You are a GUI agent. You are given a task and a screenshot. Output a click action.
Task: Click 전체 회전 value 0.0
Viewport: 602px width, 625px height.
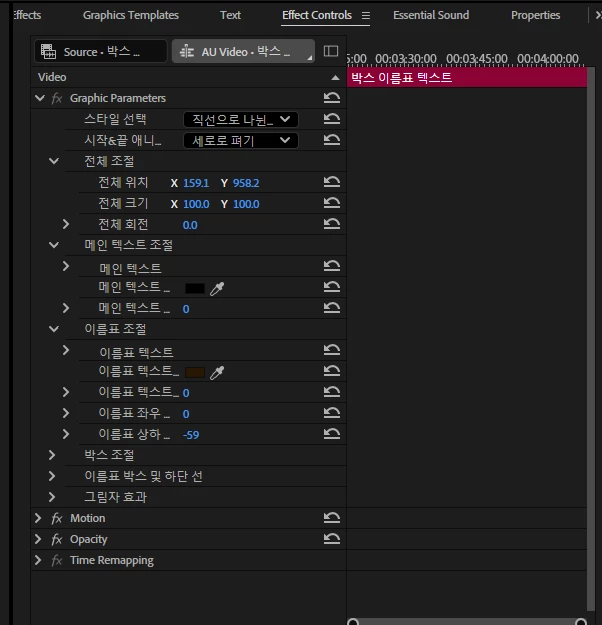click(x=190, y=225)
